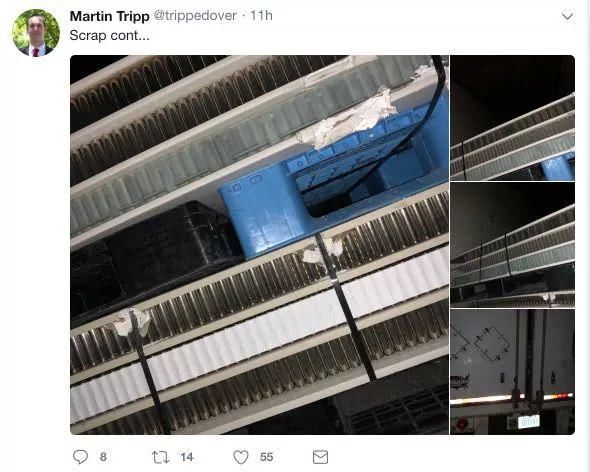590x472 pixels.
Task: Click the retweet count number 14
Action: coord(187,457)
